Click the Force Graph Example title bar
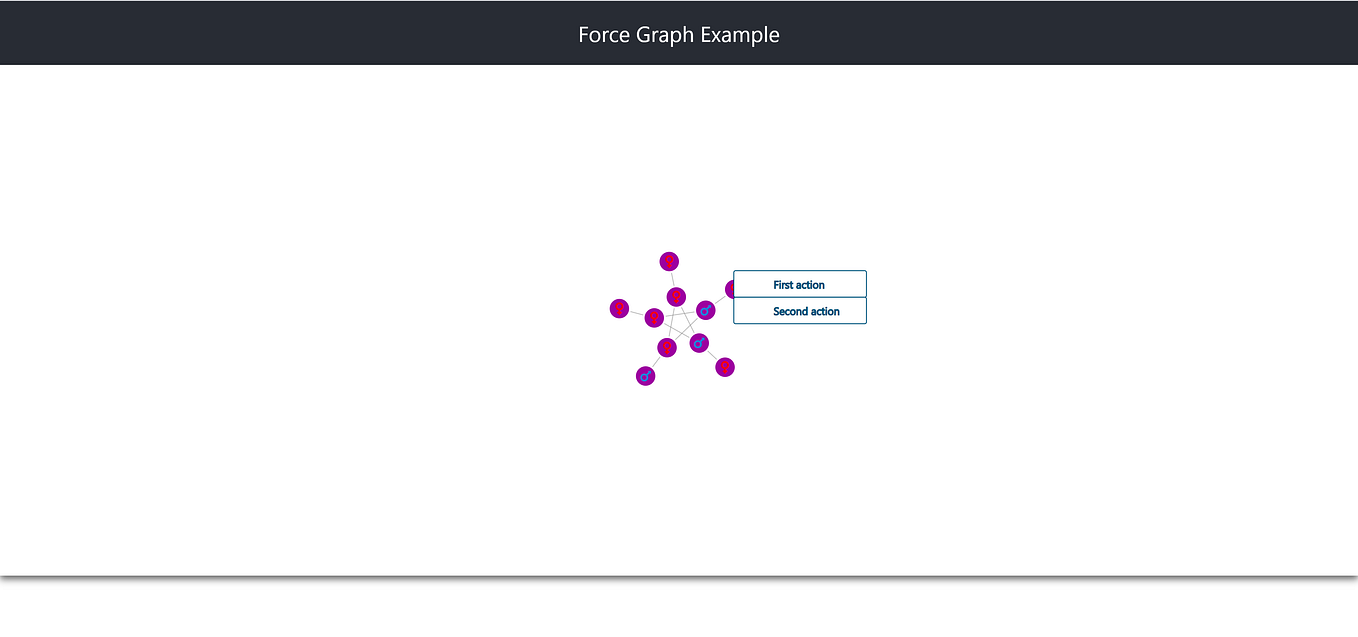Screen dimensions: 1358x637 pyautogui.click(x=679, y=33)
